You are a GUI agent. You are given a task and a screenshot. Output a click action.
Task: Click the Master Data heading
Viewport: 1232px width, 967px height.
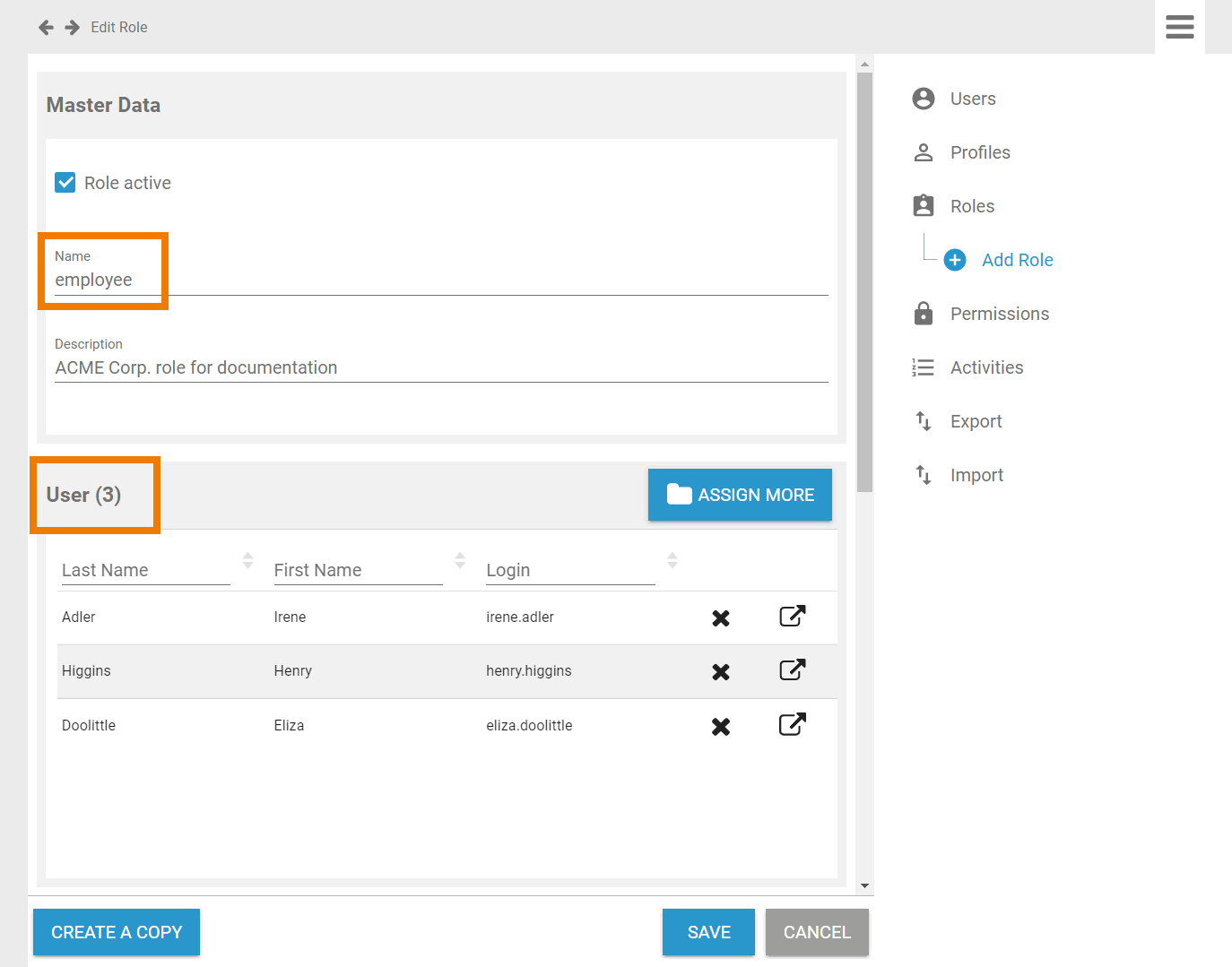click(x=103, y=105)
